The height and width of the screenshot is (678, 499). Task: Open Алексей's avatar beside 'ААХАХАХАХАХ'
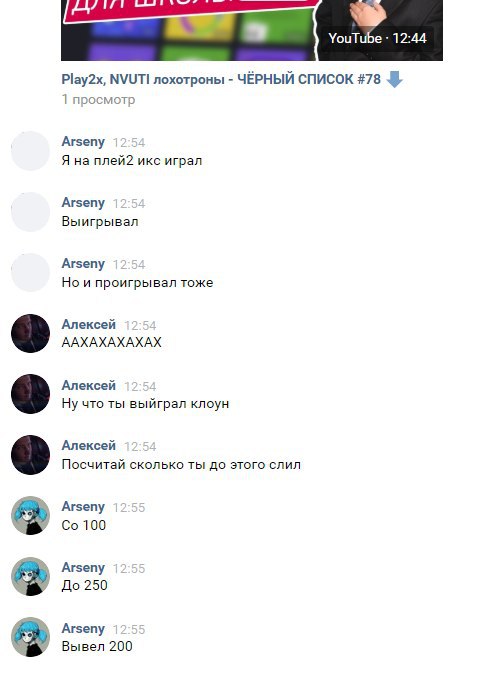click(30, 333)
